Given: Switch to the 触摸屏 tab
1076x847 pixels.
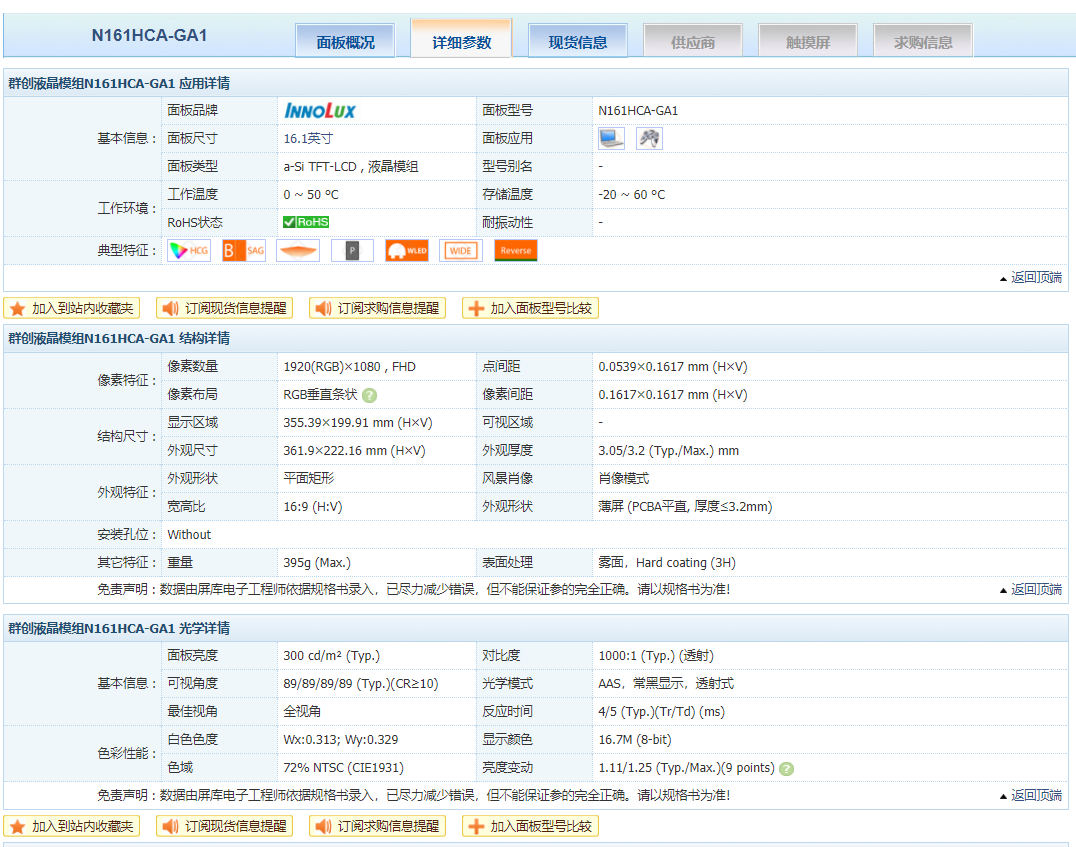Looking at the screenshot, I should click(x=807, y=40).
